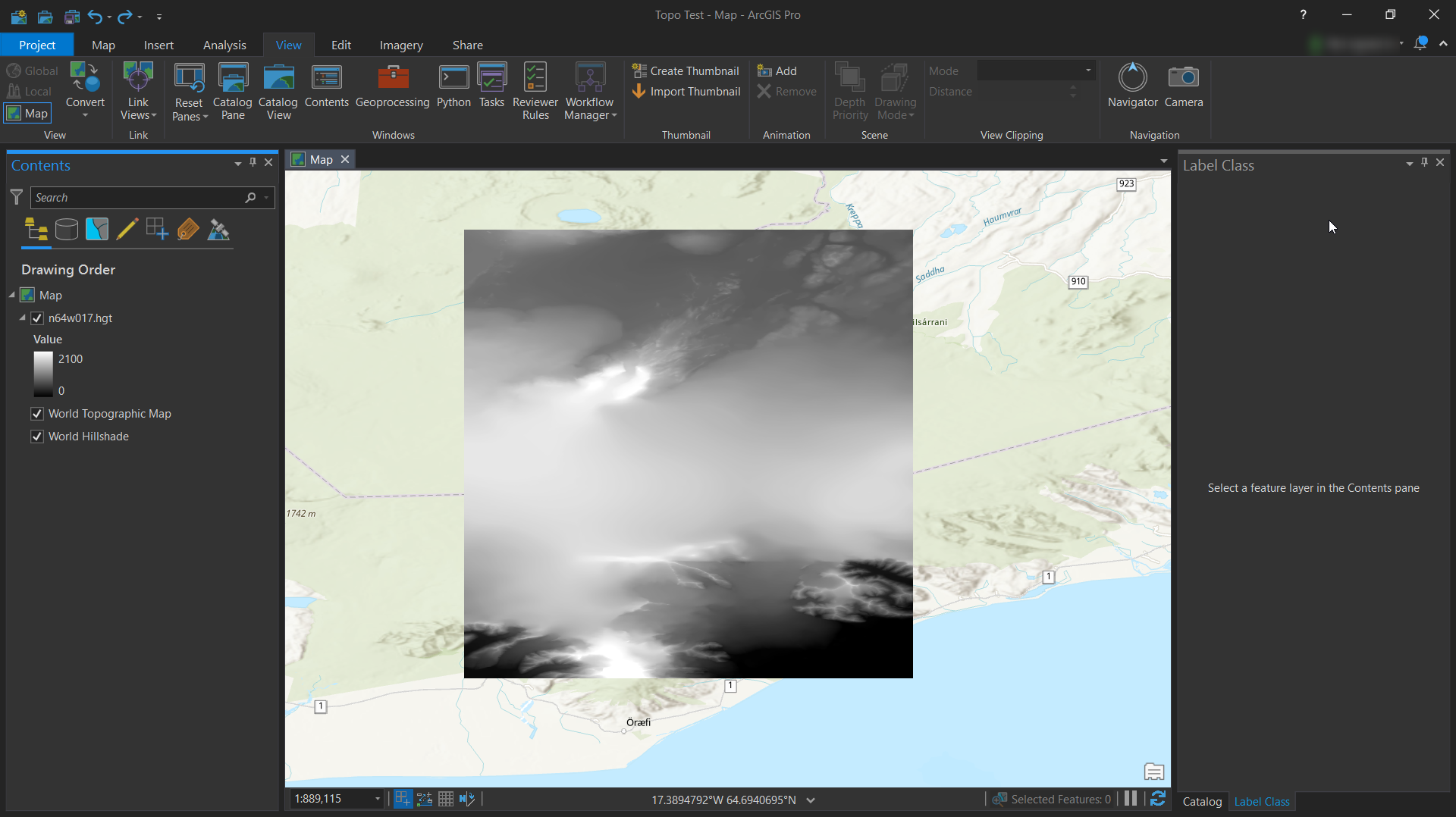Screen dimensions: 1456x817
Task: Undo the last action
Action: [x=95, y=16]
